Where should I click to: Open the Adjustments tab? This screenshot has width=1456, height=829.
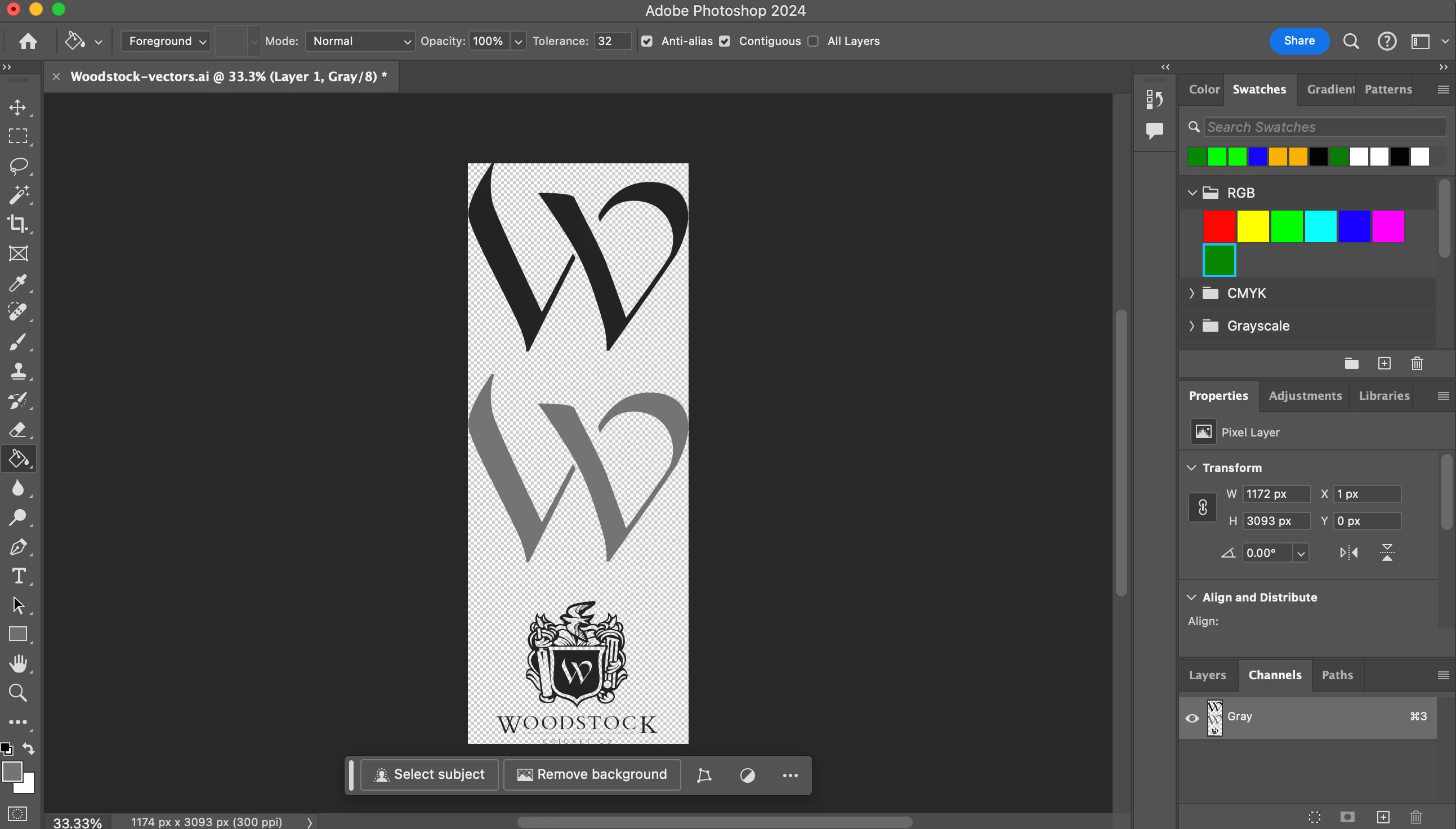tap(1305, 396)
